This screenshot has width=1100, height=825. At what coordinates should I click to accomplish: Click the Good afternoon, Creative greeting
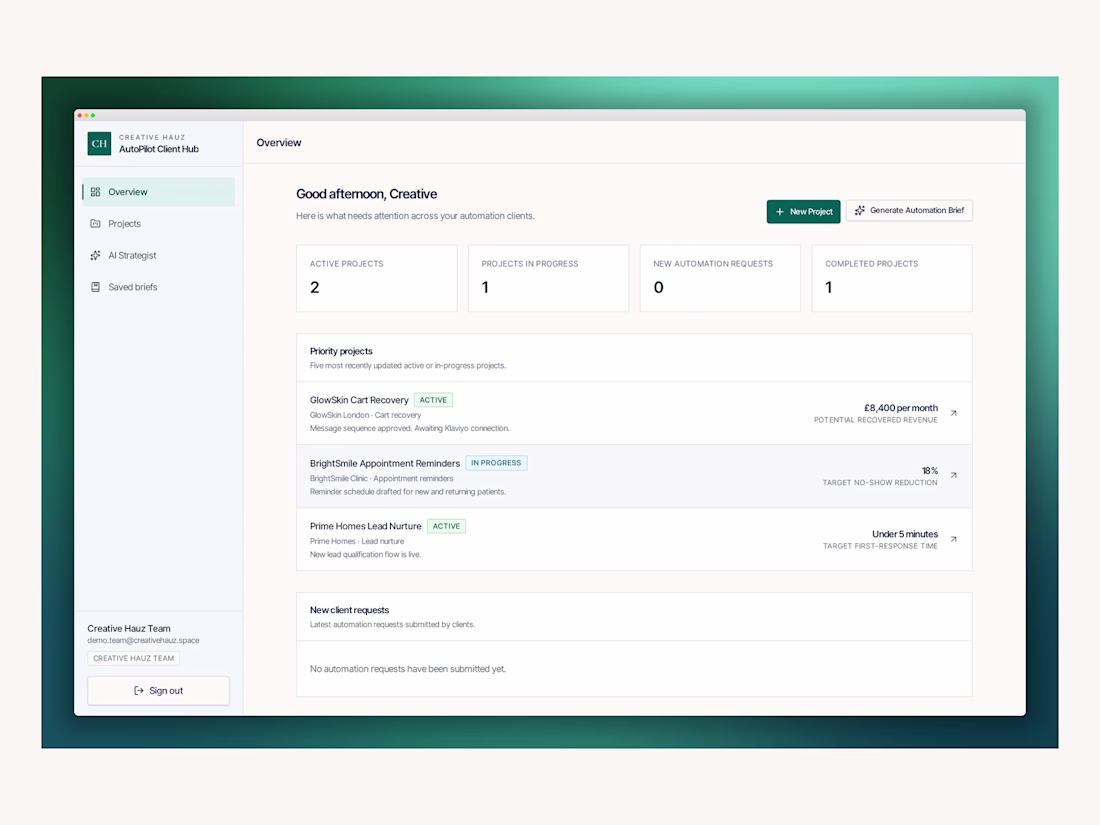point(366,194)
